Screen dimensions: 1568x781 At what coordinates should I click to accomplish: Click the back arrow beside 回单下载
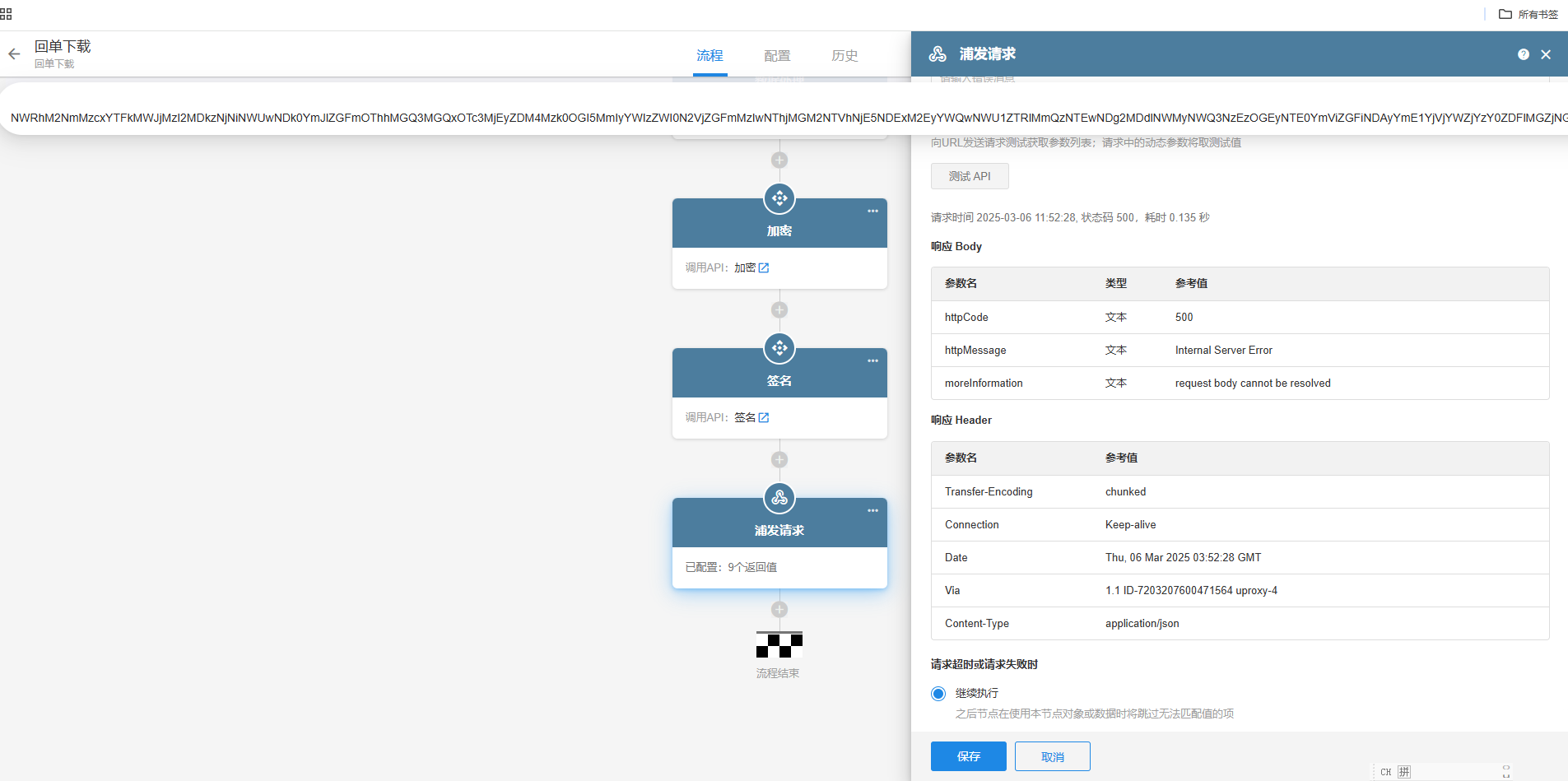(x=14, y=54)
